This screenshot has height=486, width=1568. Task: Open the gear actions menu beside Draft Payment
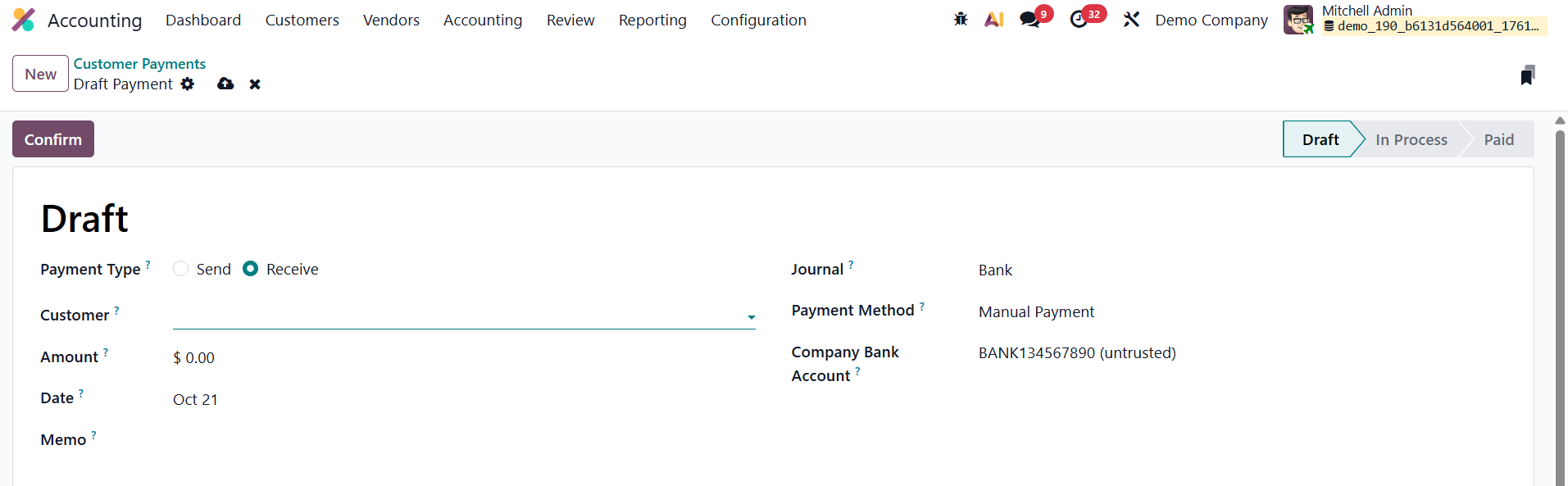pyautogui.click(x=188, y=84)
